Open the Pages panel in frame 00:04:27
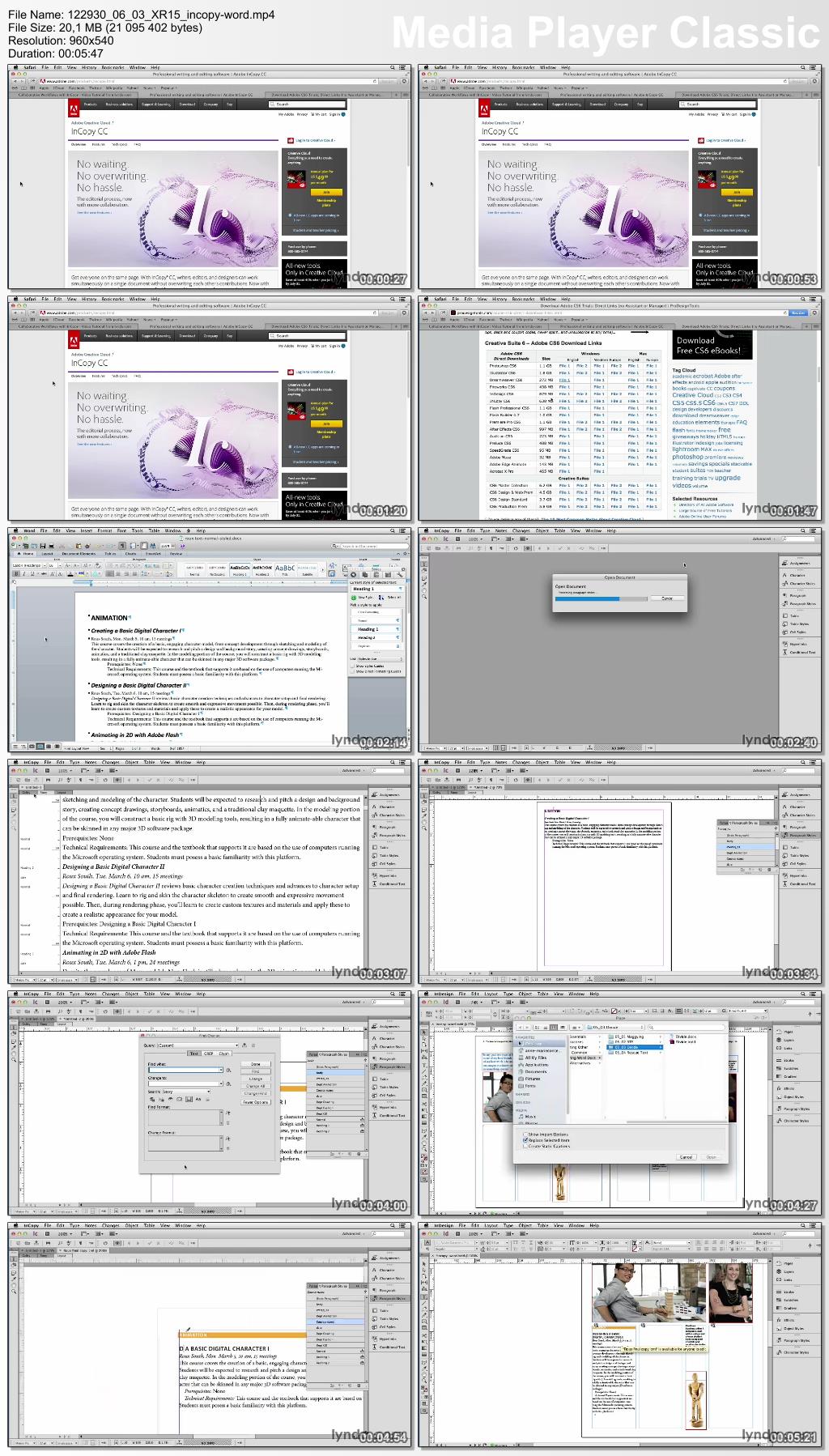 click(x=785, y=1032)
